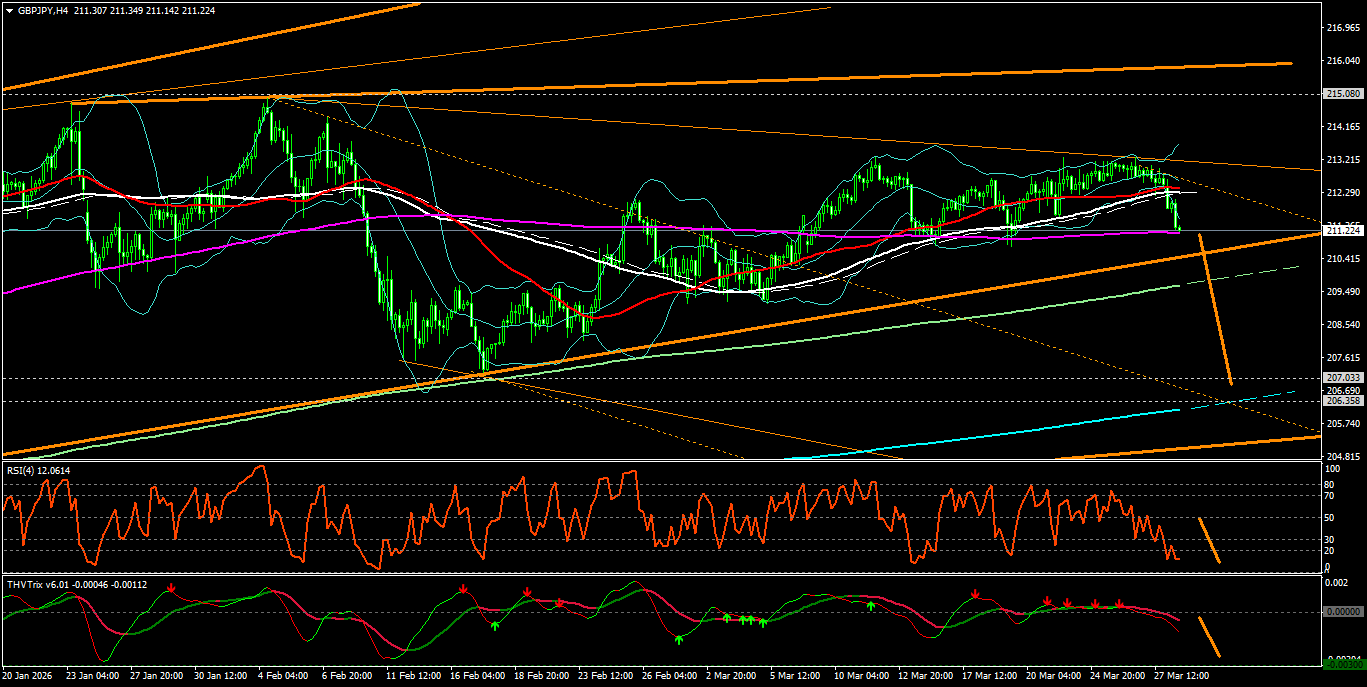Click 216.965 on the price scale
This screenshot has width=1367, height=687.
point(1344,28)
